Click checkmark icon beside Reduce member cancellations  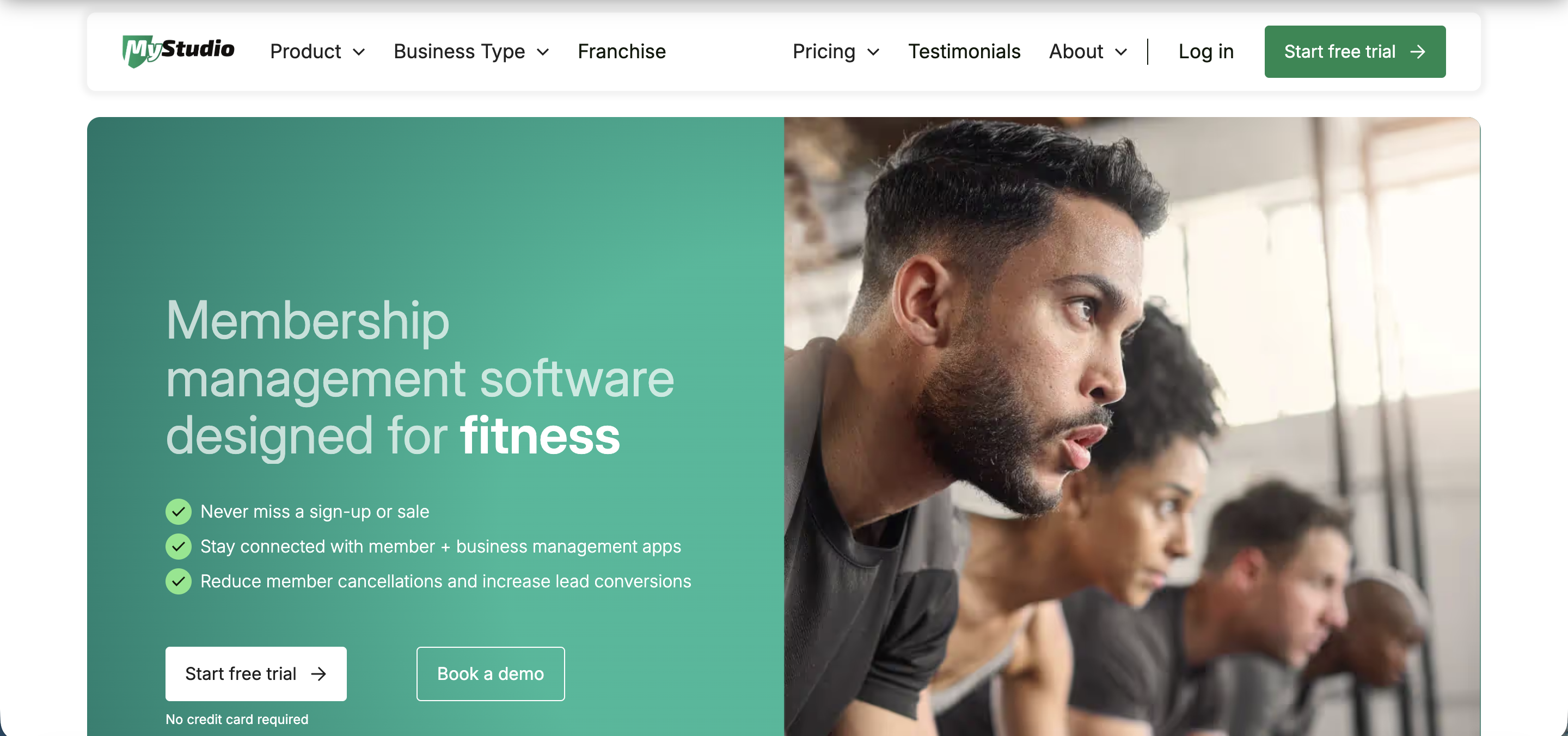[179, 581]
